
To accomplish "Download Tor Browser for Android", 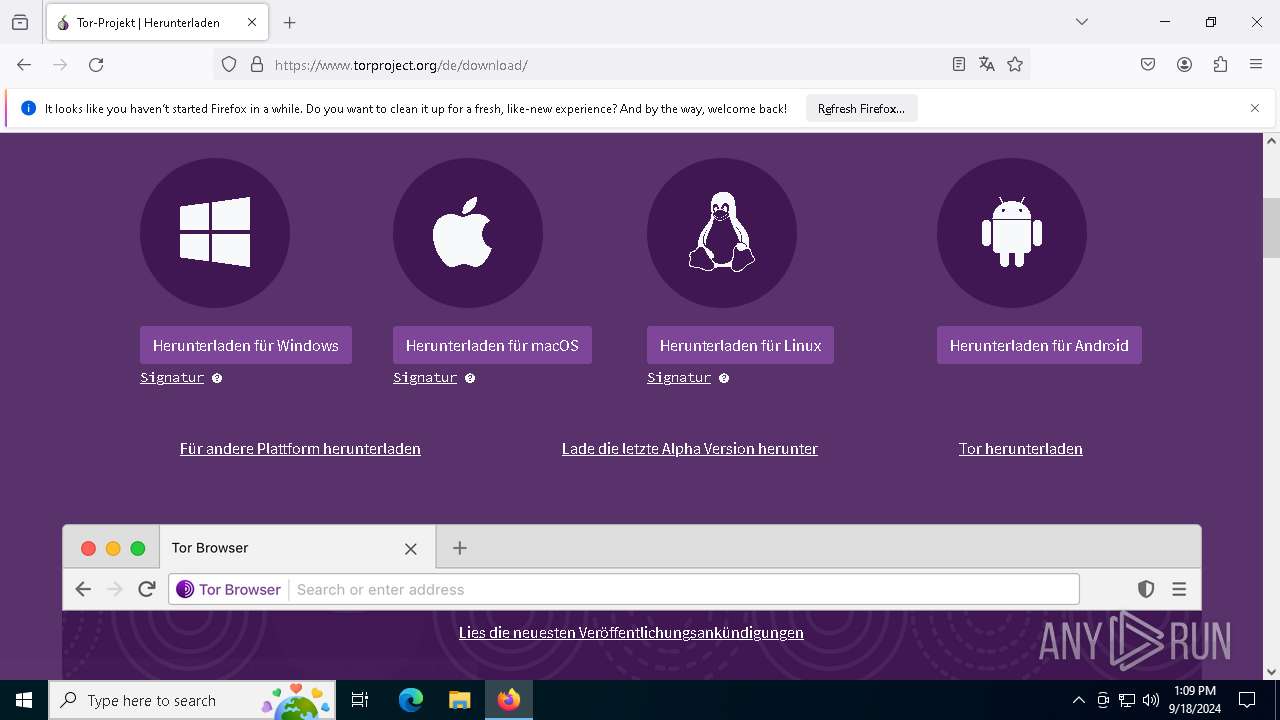I will tap(1039, 345).
